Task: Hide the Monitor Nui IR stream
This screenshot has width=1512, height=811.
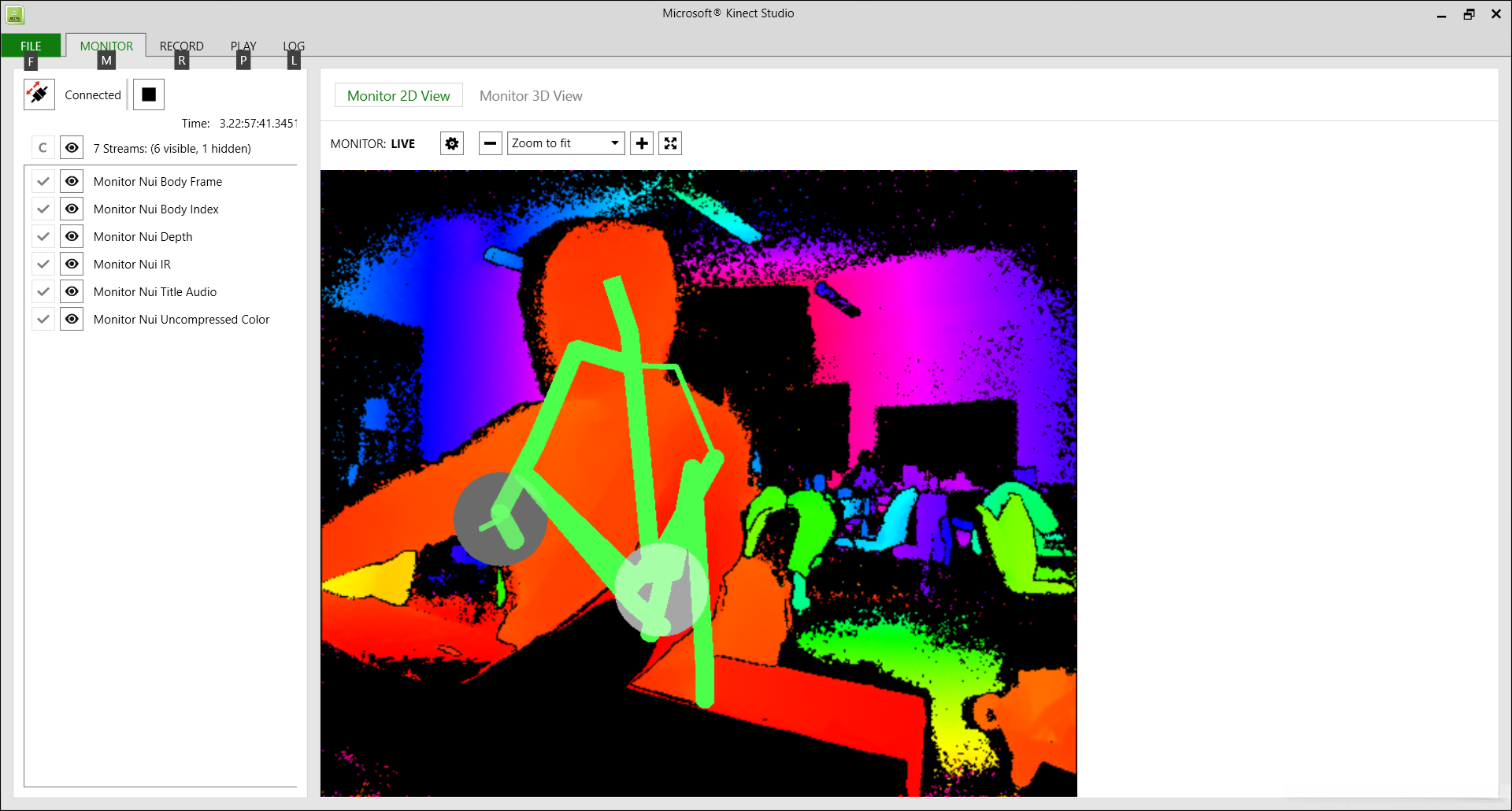Action: coord(72,264)
